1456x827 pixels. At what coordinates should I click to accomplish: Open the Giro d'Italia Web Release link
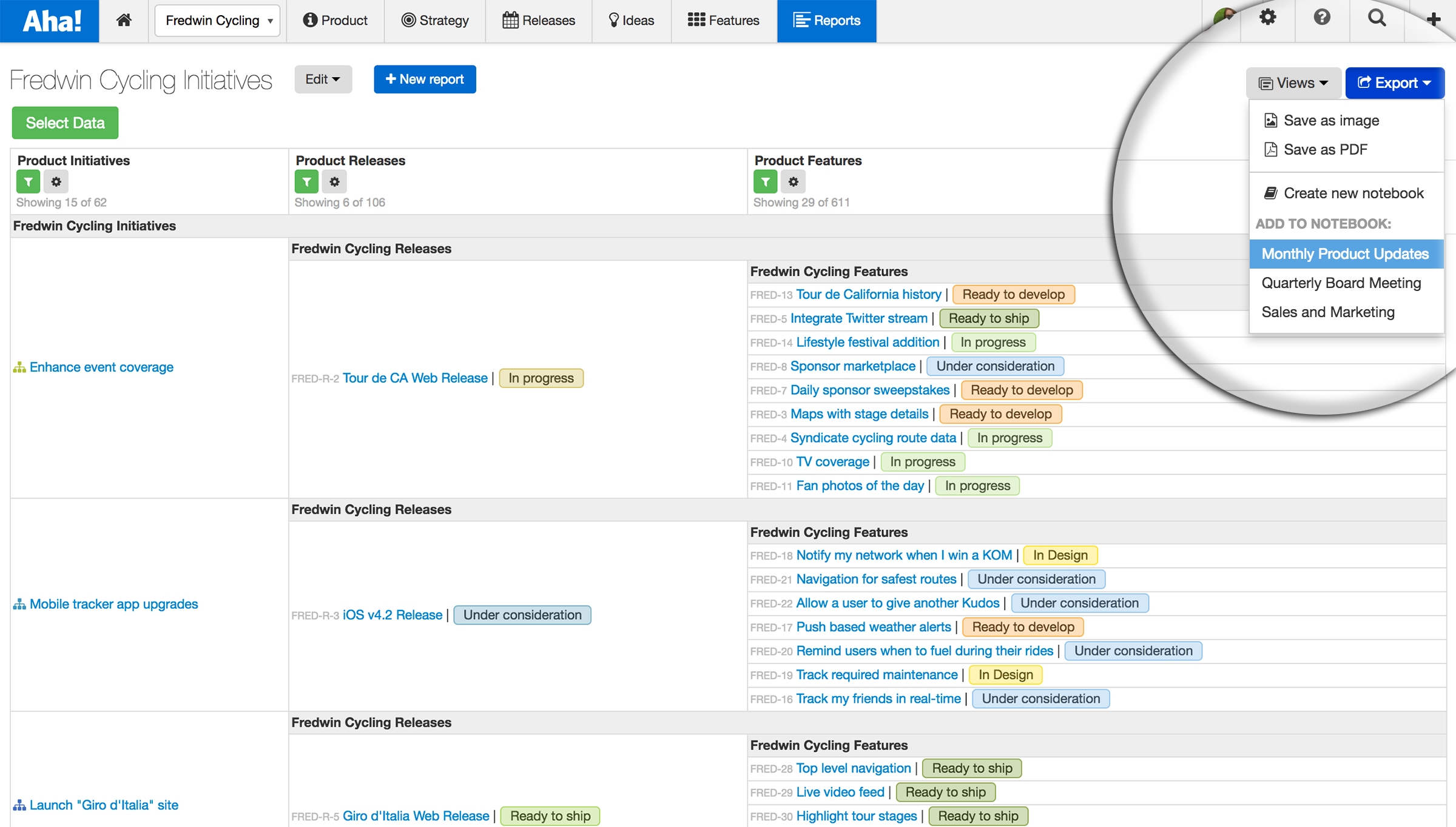click(x=416, y=816)
